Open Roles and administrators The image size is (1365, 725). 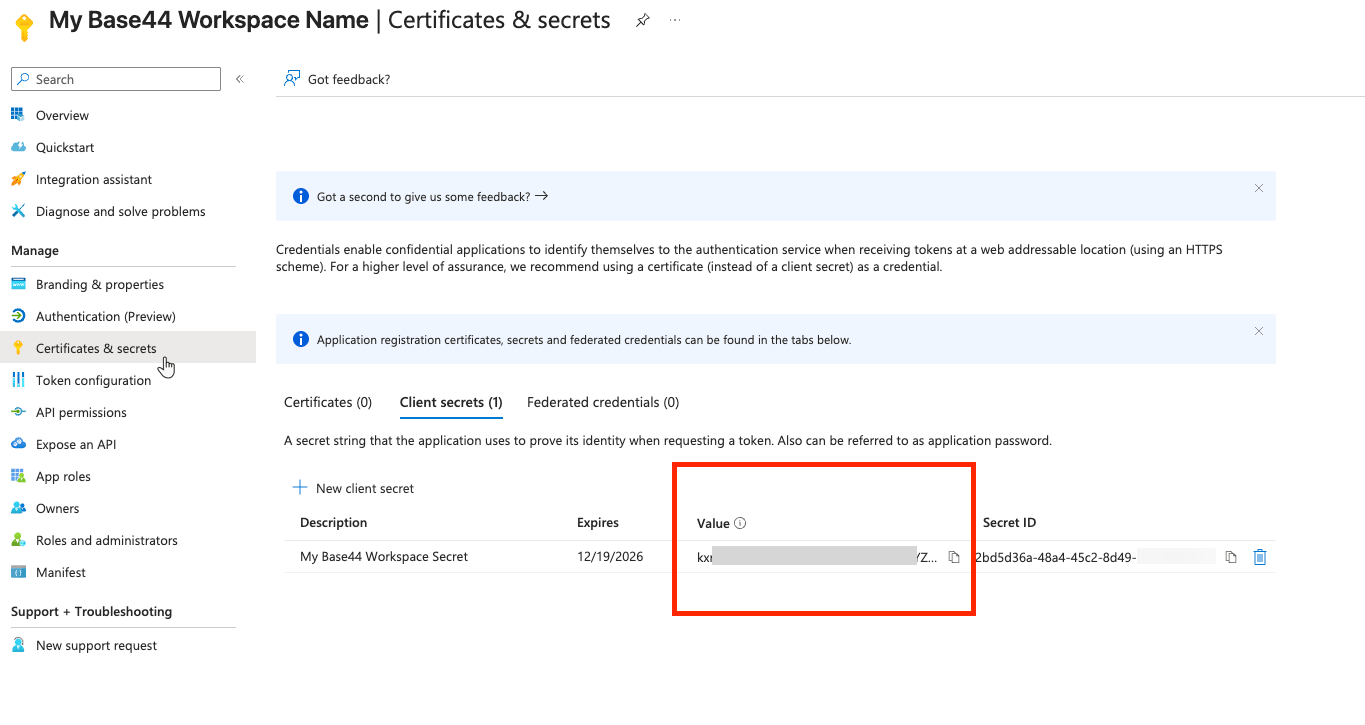click(107, 540)
